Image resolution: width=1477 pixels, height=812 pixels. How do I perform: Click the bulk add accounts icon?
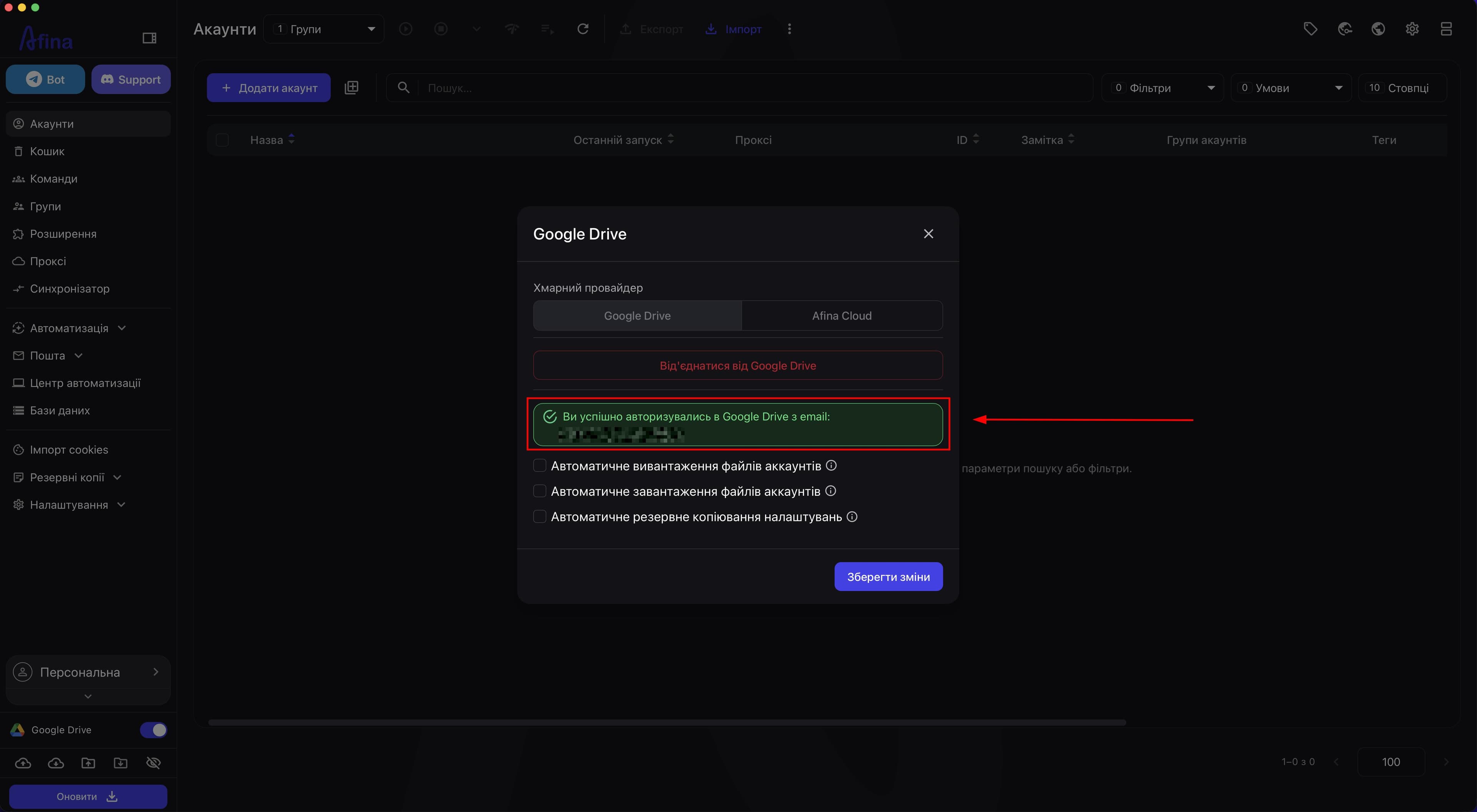[x=352, y=88]
